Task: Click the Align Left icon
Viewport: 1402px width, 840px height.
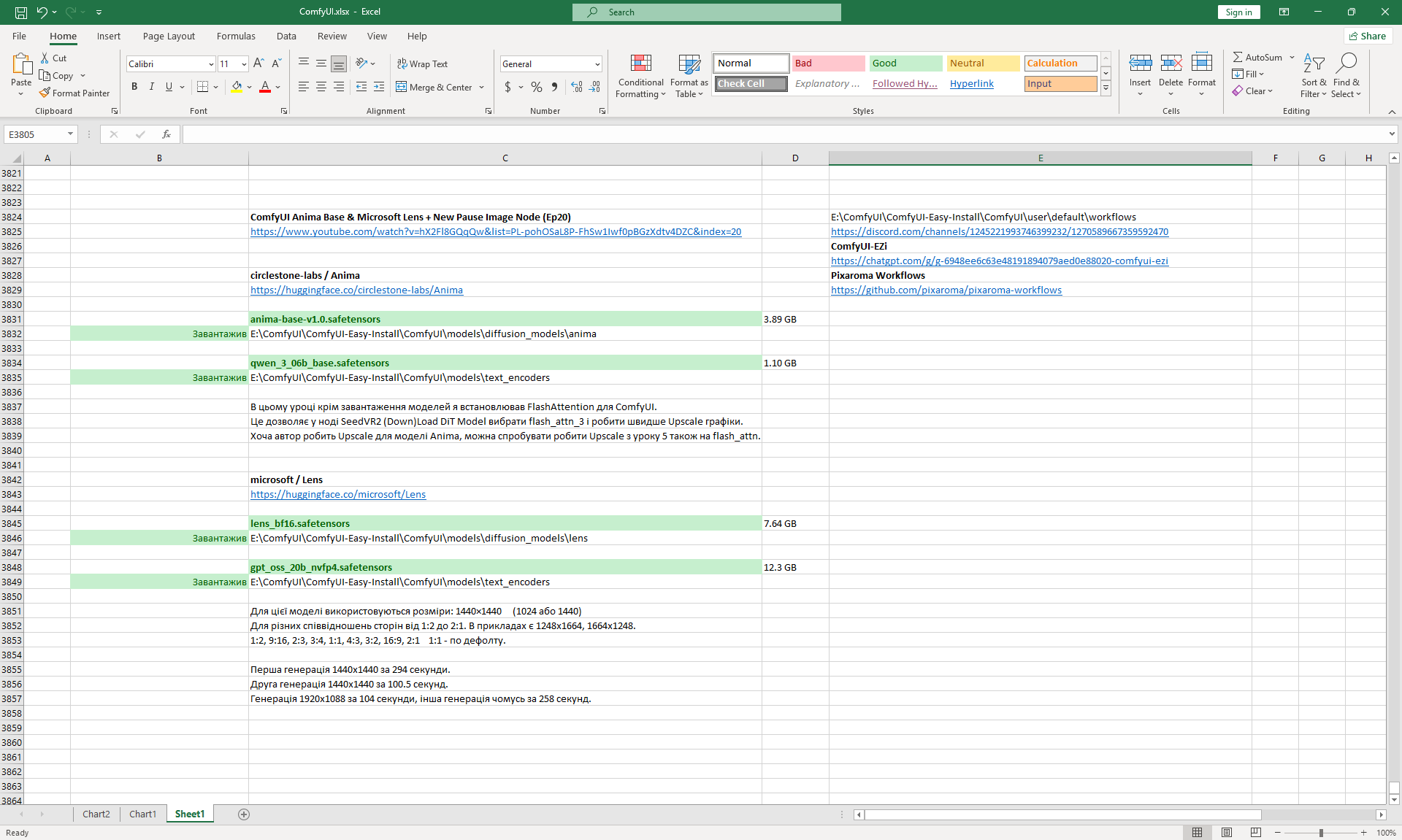Action: pyautogui.click(x=304, y=87)
